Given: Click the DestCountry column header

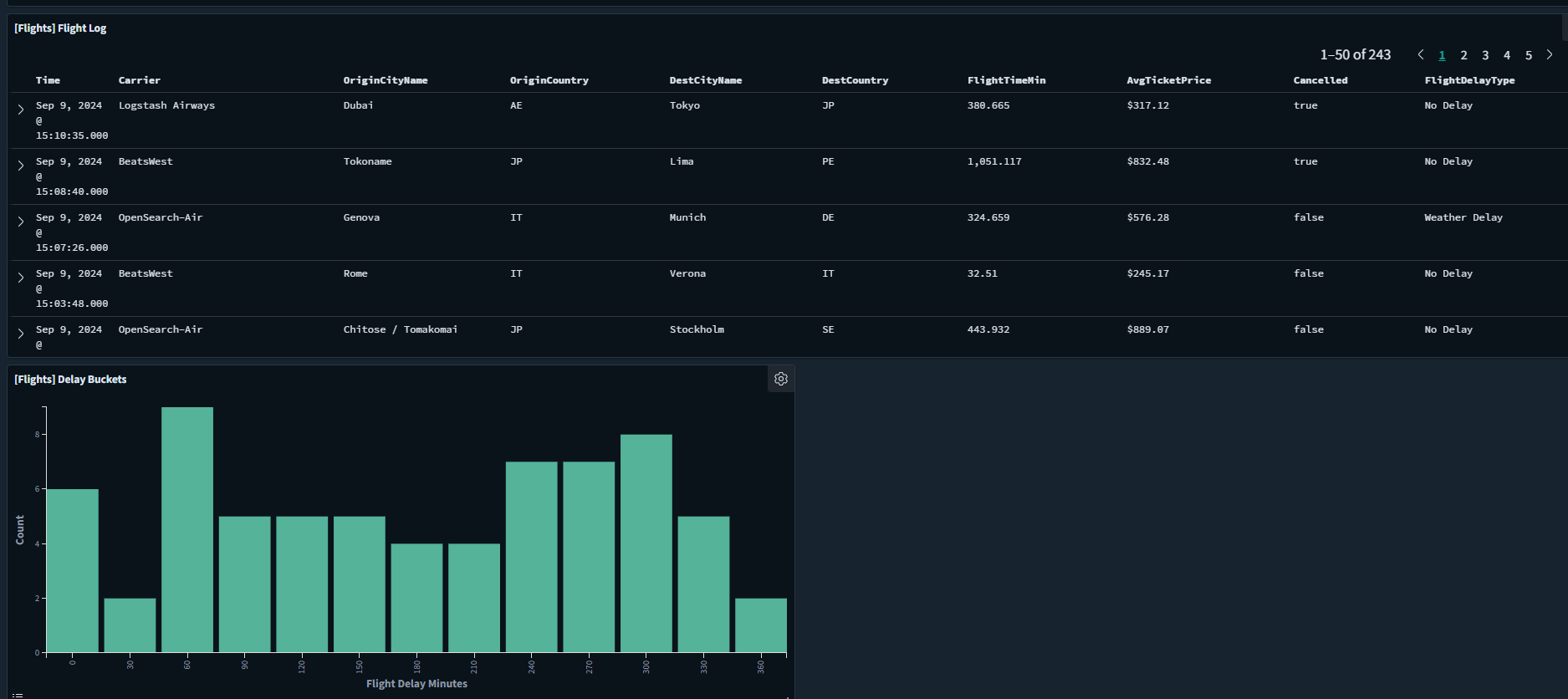Looking at the screenshot, I should (x=855, y=80).
